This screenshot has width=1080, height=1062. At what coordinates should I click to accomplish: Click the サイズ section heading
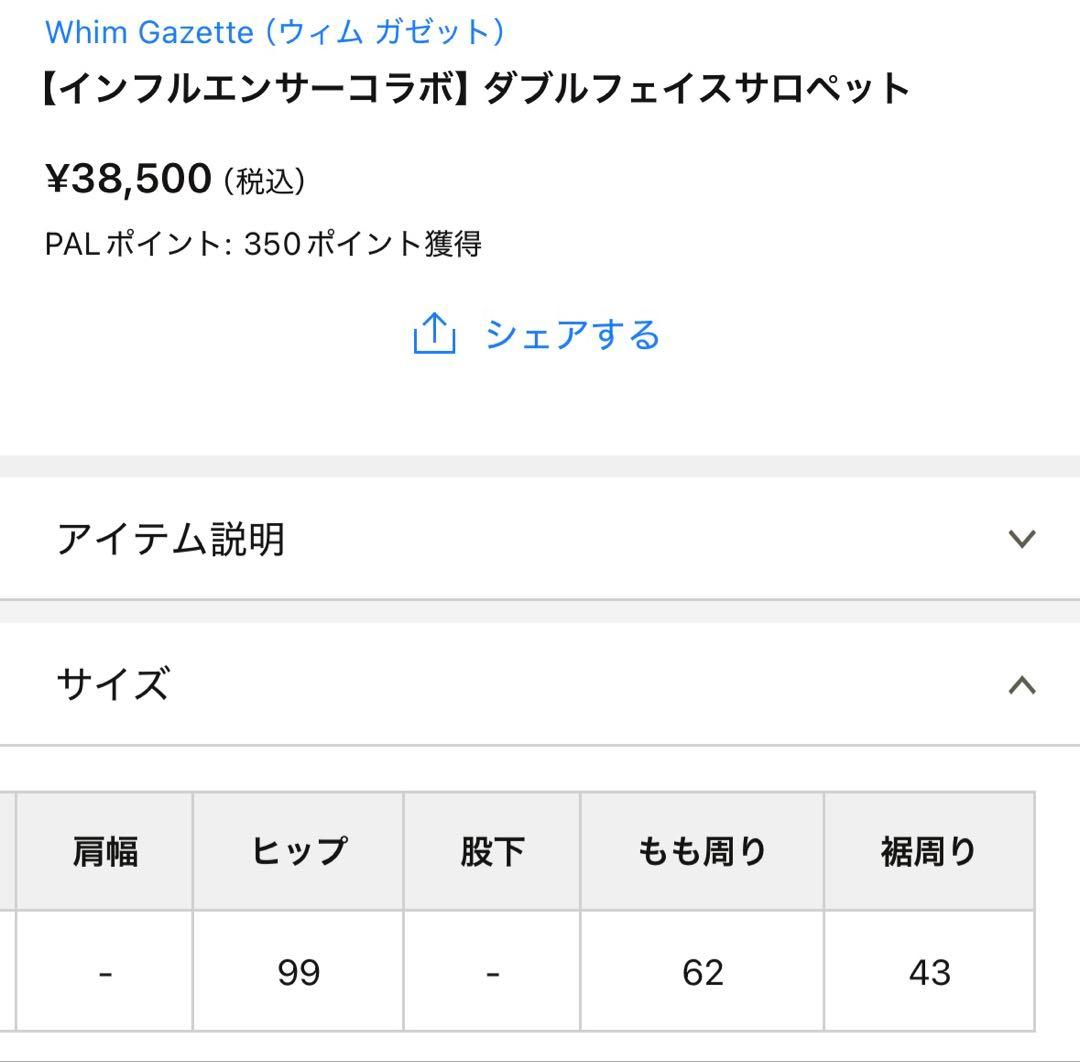tap(112, 686)
